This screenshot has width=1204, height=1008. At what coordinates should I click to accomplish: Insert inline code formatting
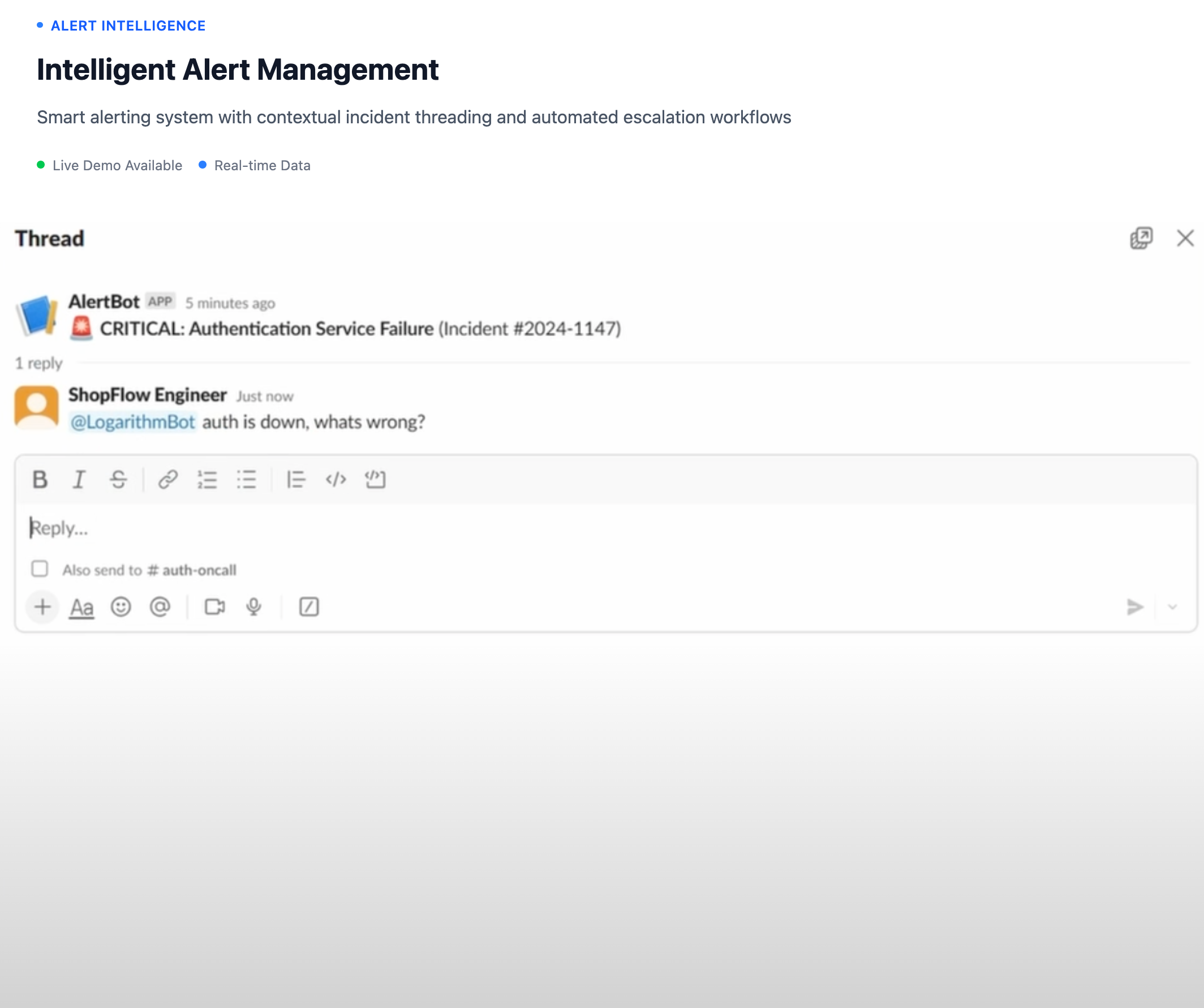(336, 479)
